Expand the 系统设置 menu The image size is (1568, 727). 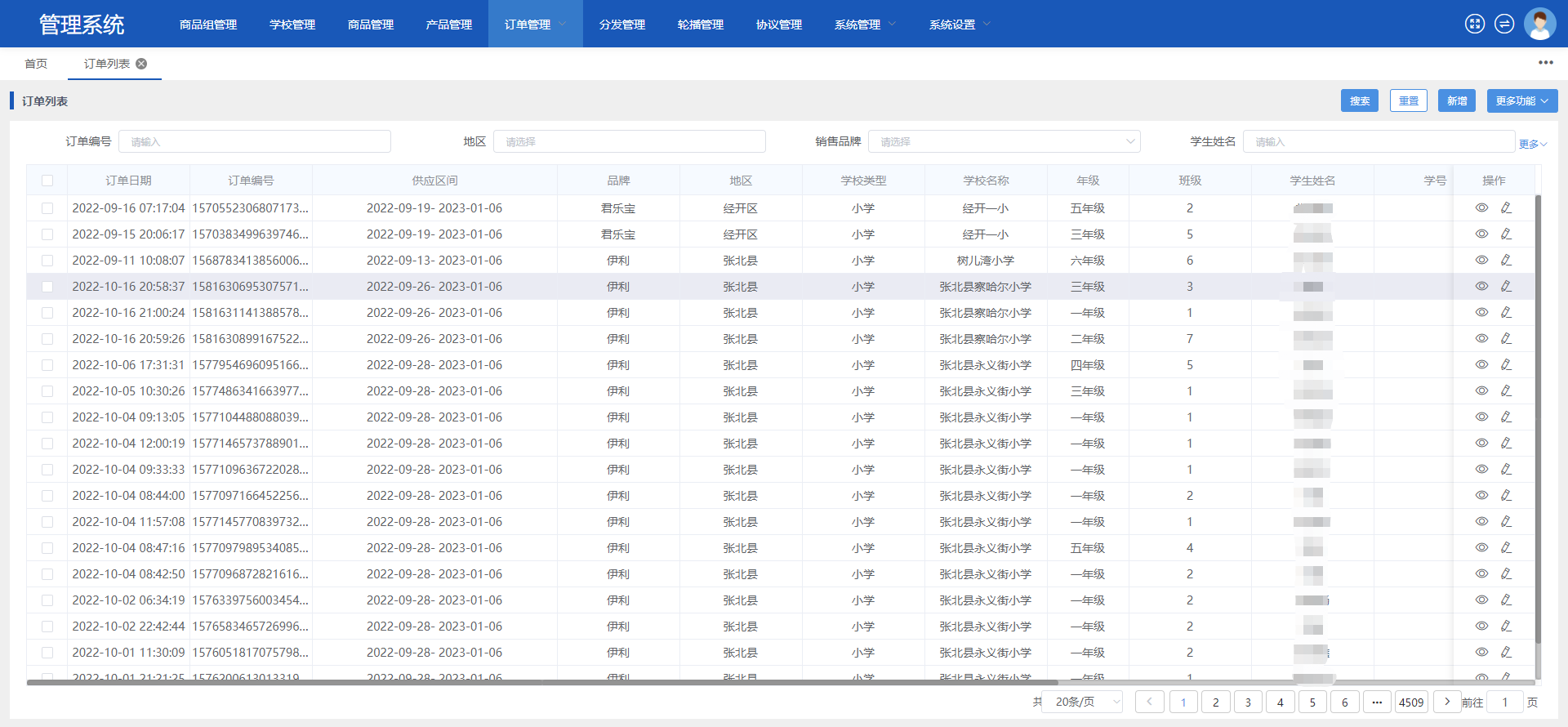pos(960,25)
